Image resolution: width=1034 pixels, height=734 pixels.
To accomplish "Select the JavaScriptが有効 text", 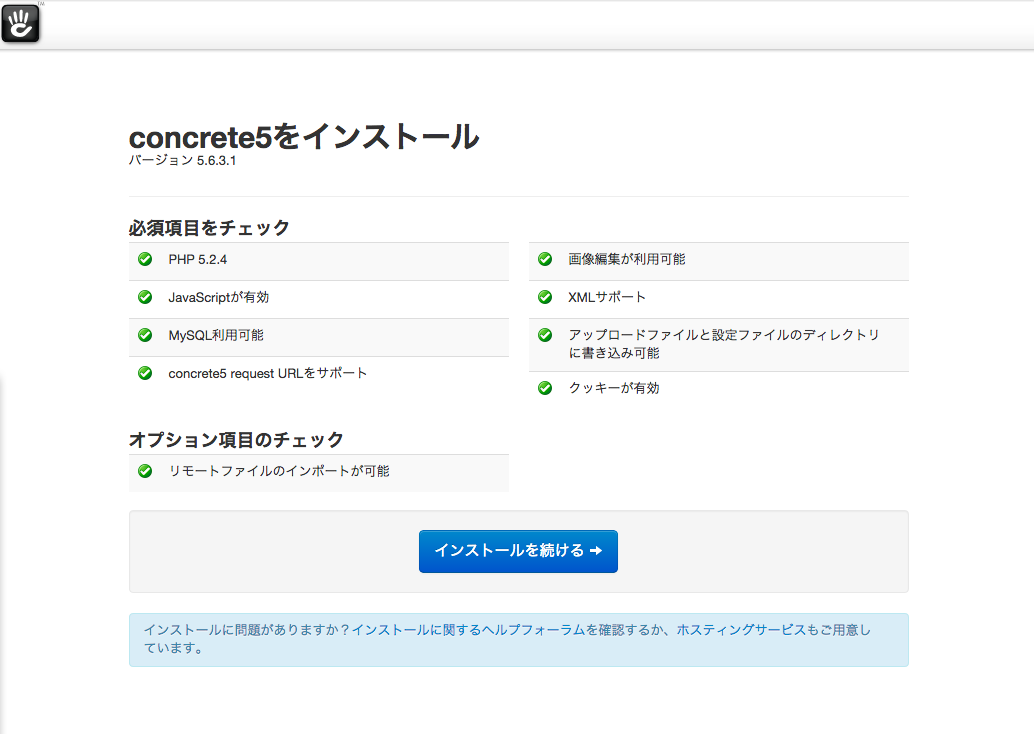I will (218, 297).
